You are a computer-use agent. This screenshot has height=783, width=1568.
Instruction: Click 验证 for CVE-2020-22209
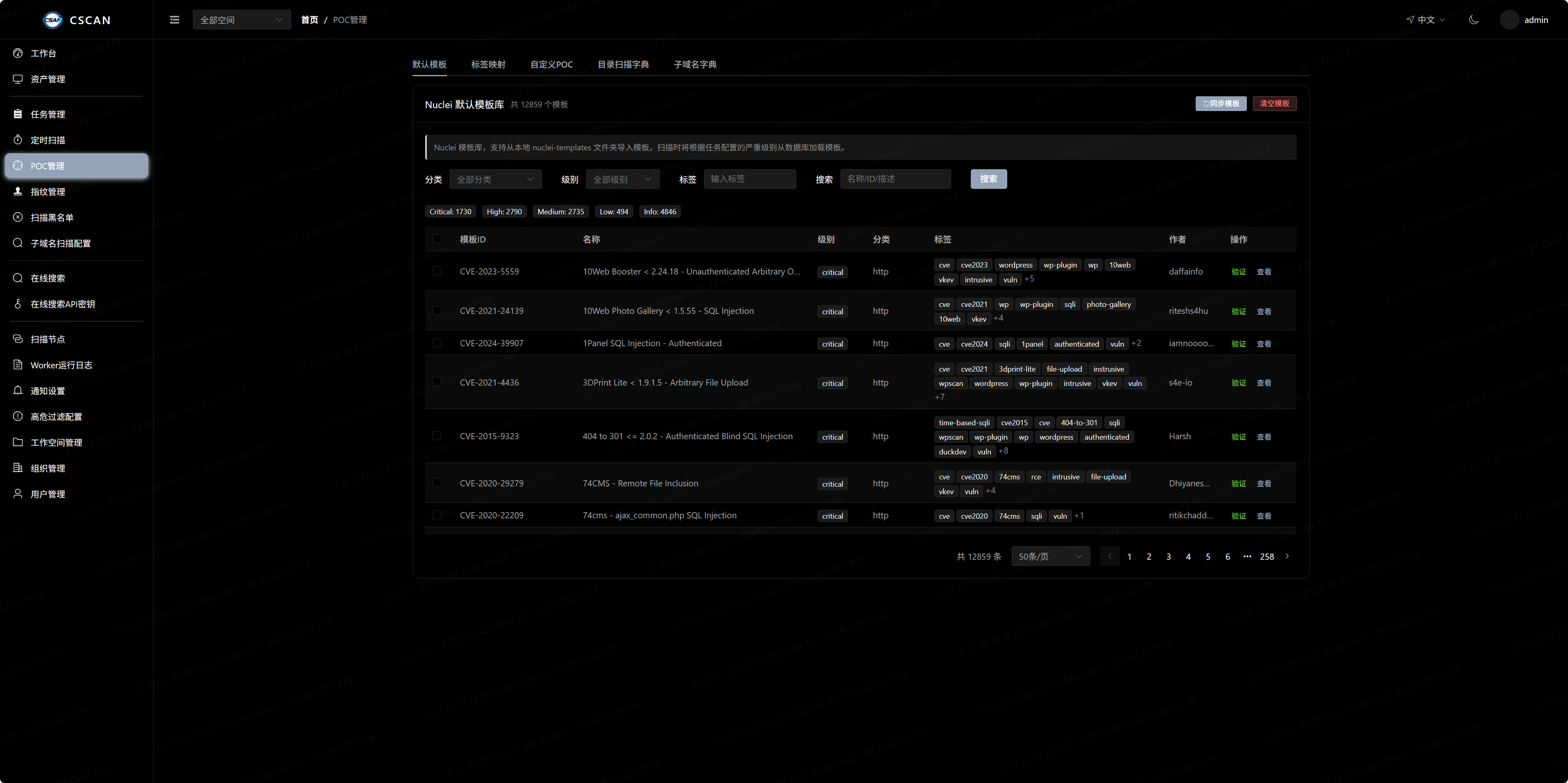point(1239,516)
